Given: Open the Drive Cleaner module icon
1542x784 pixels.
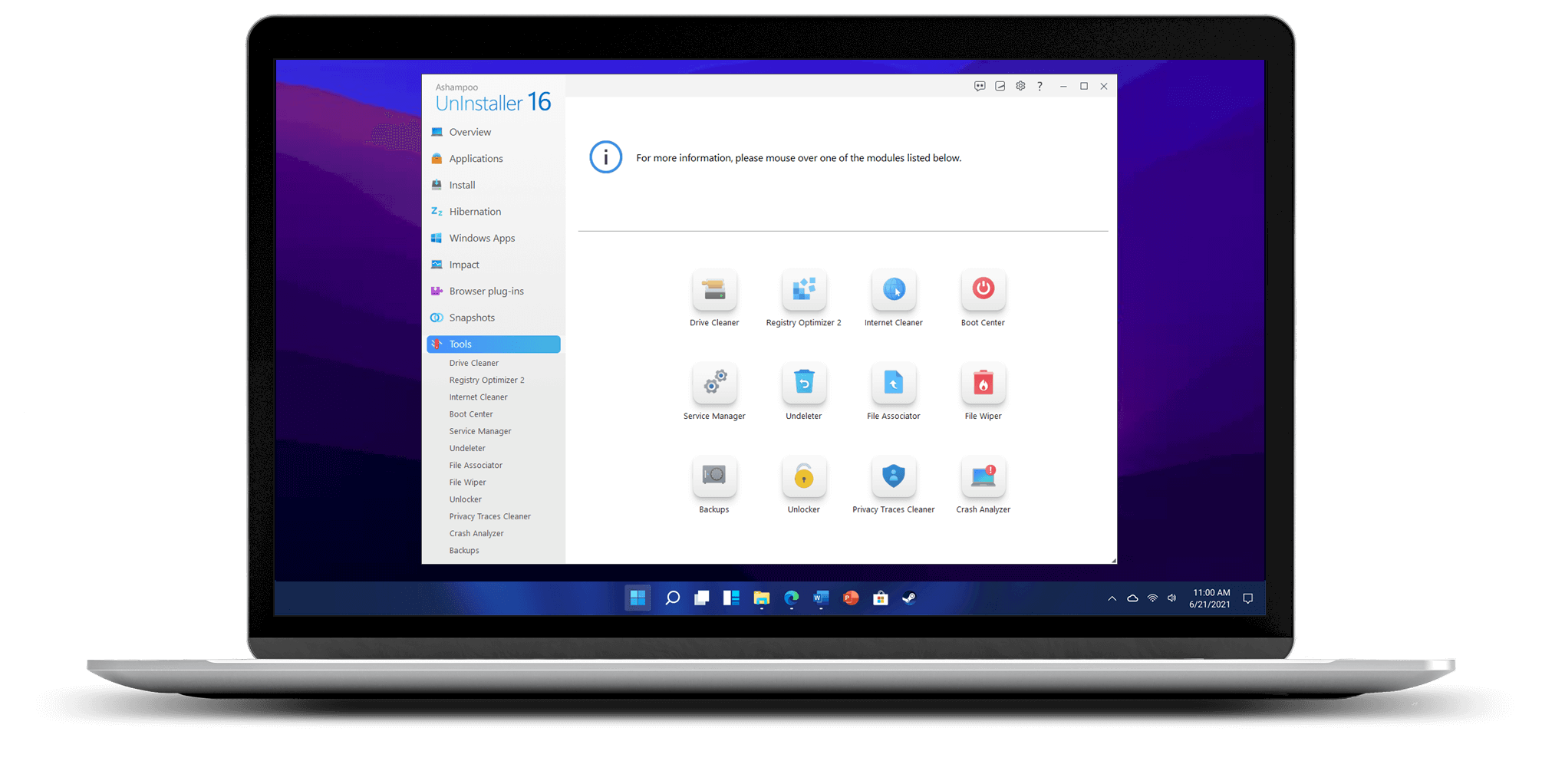Looking at the screenshot, I should [x=714, y=290].
